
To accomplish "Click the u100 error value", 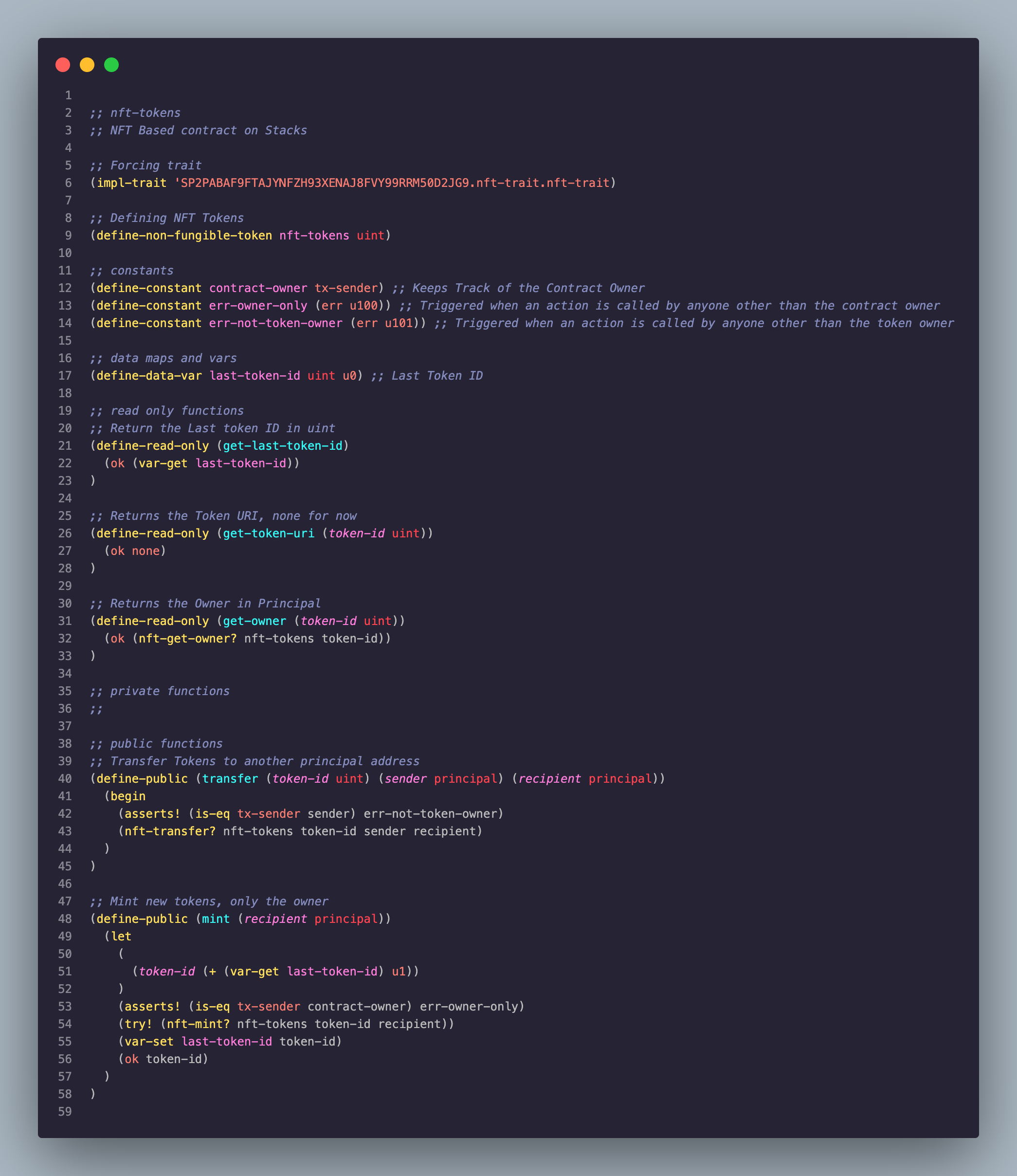I will pos(364,306).
